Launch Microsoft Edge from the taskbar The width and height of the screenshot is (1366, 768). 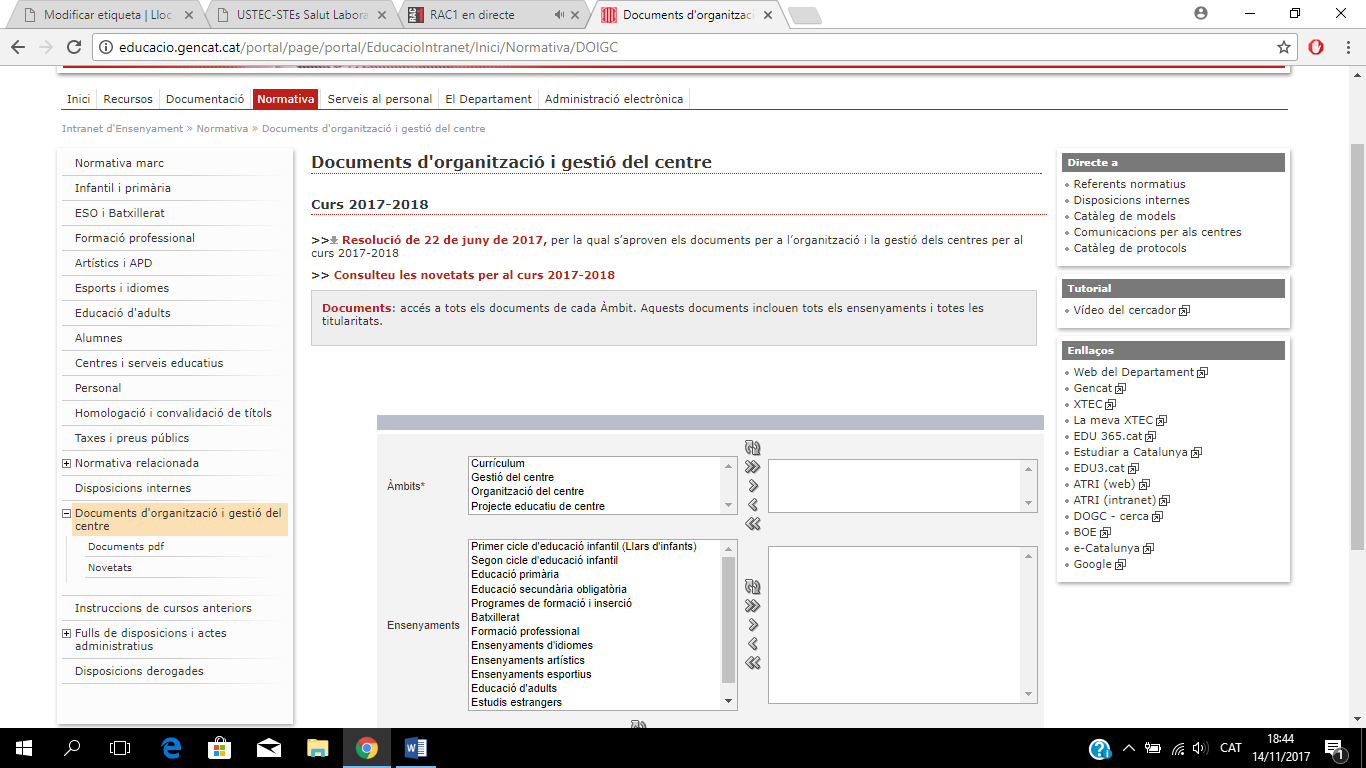pos(171,747)
